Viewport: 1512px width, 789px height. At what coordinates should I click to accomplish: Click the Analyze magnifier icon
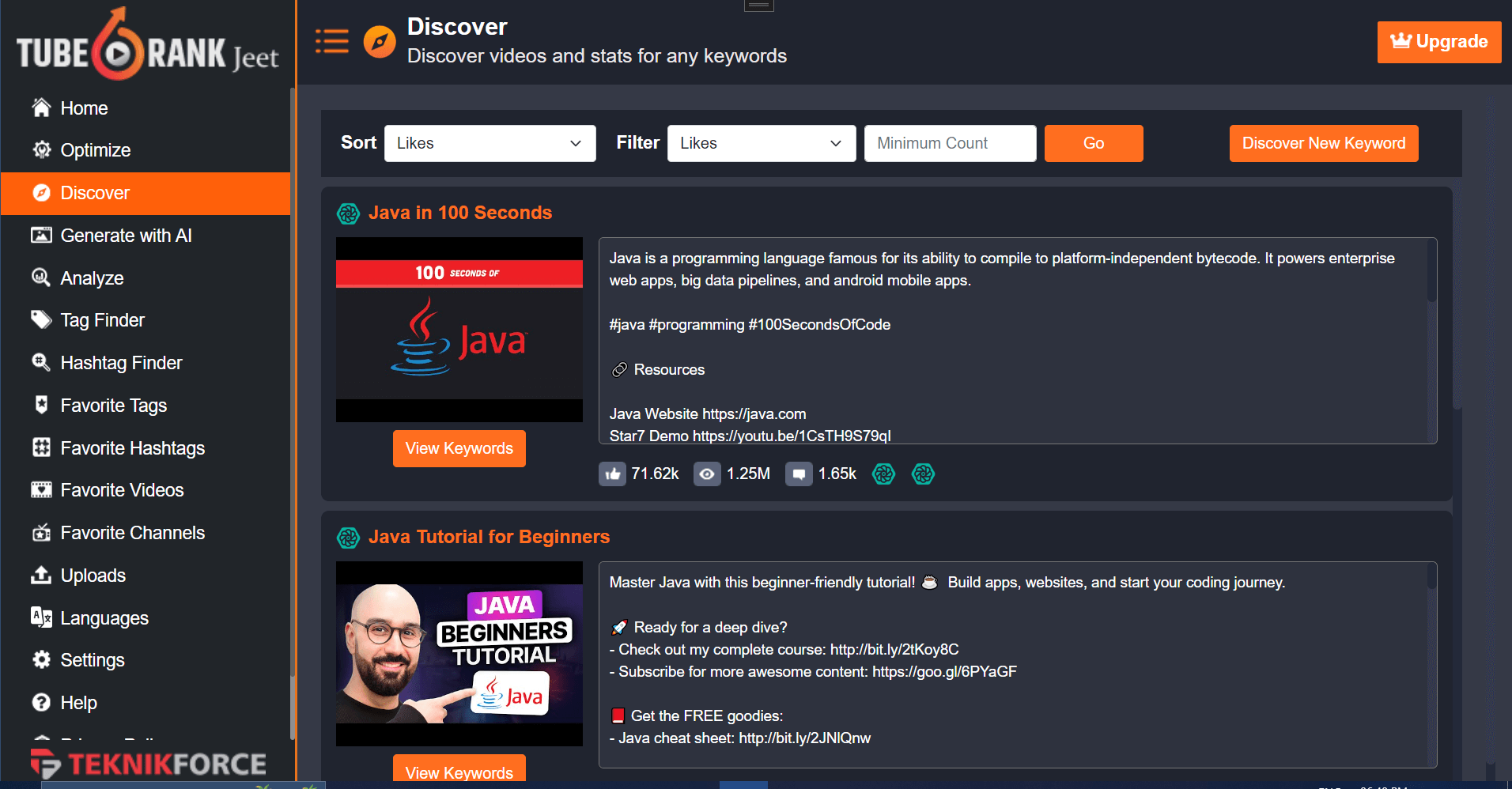[x=41, y=277]
